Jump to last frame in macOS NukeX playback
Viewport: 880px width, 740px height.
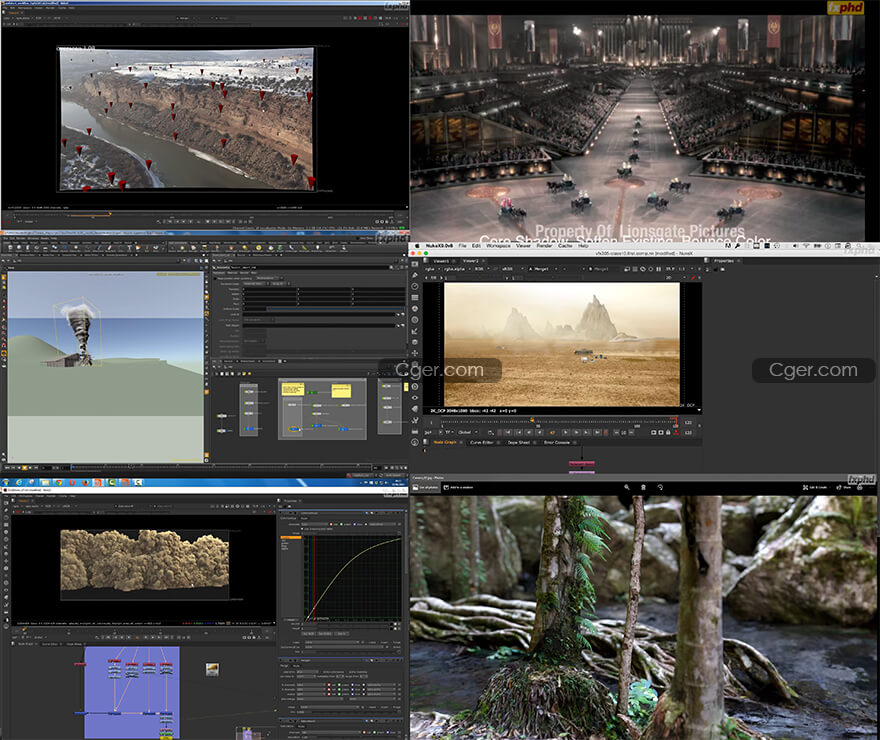coord(597,433)
